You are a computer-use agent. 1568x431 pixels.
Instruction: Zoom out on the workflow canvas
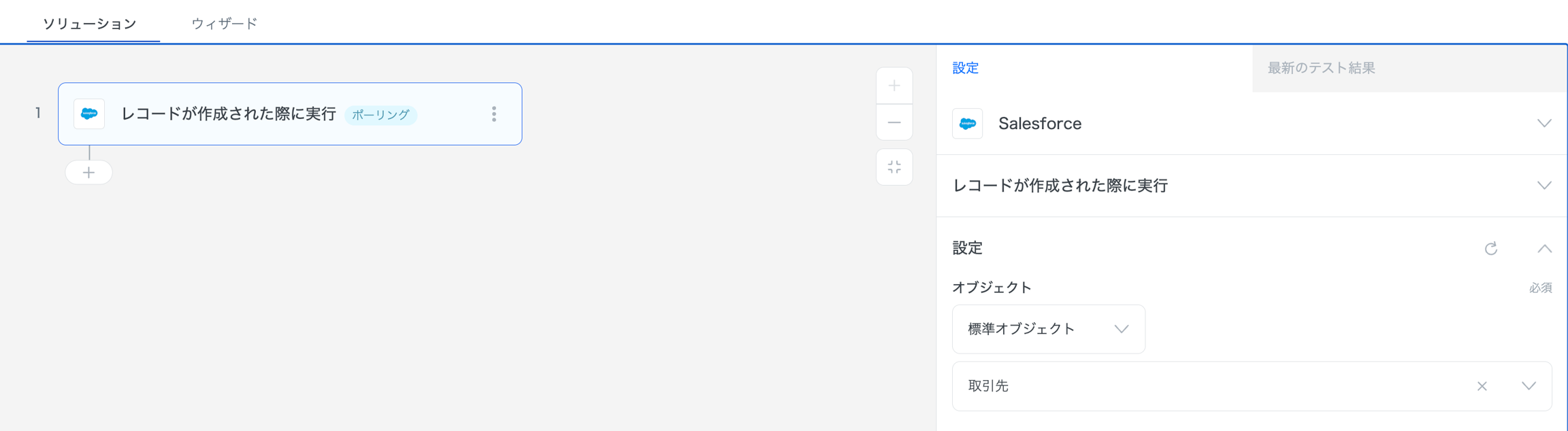(894, 123)
